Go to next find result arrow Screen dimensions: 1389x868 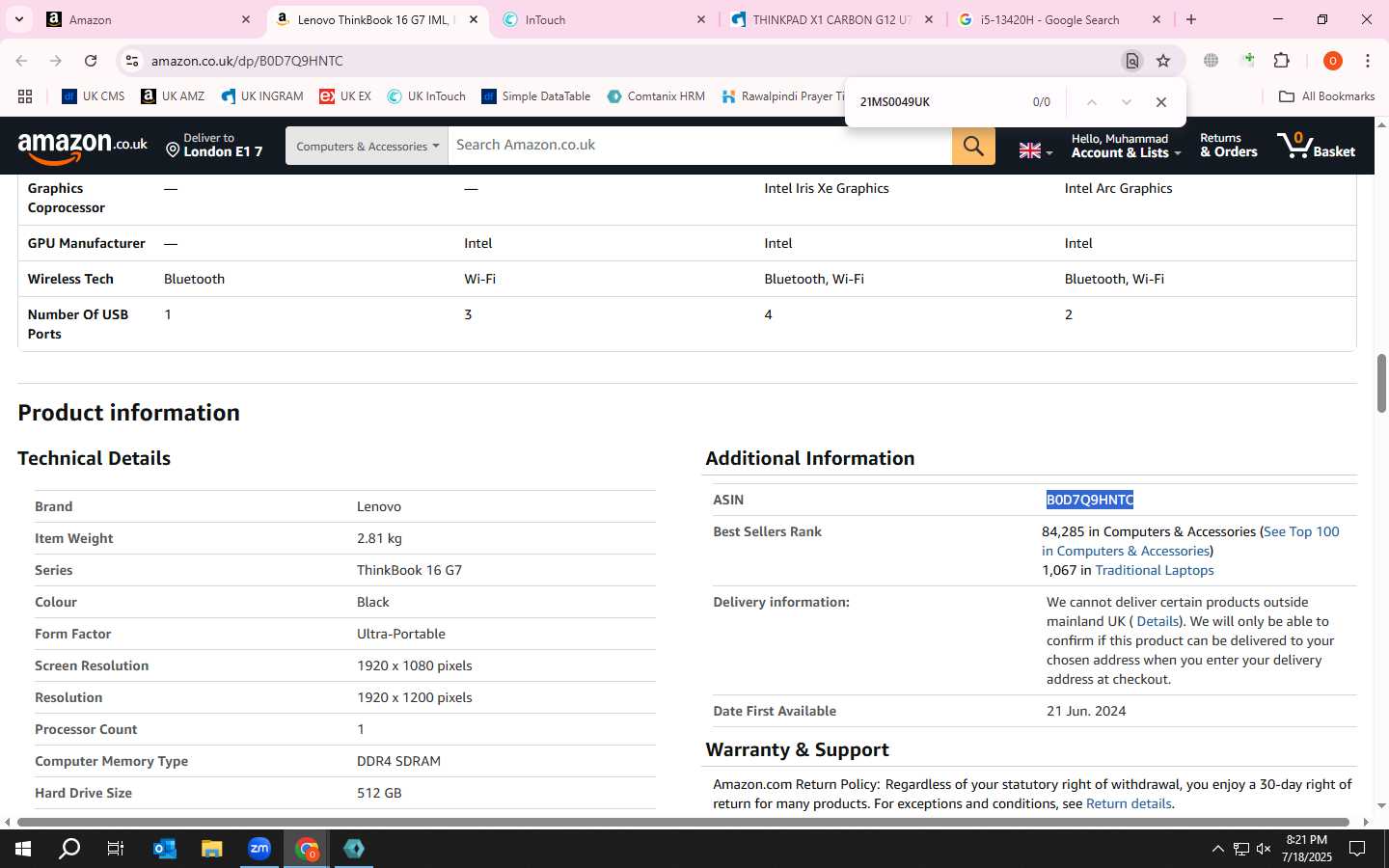1126,102
